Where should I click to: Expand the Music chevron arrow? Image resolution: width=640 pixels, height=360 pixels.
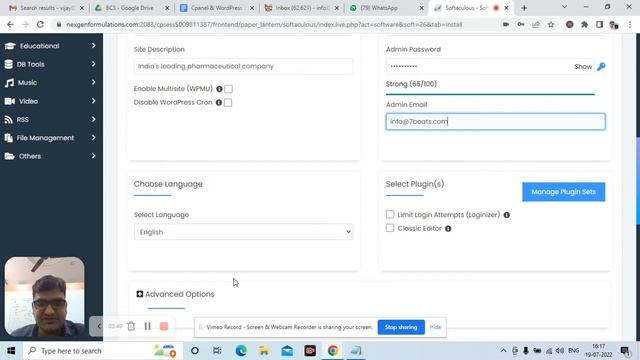(x=93, y=82)
